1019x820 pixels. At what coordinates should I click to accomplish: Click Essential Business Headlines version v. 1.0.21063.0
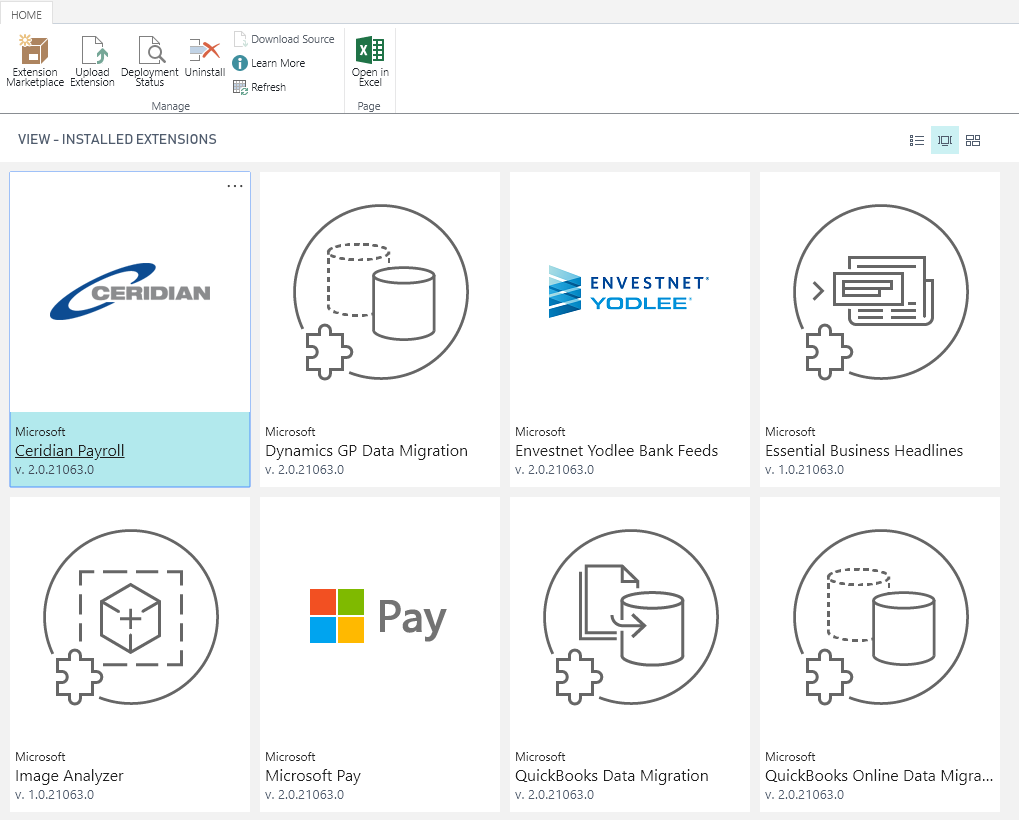click(805, 469)
